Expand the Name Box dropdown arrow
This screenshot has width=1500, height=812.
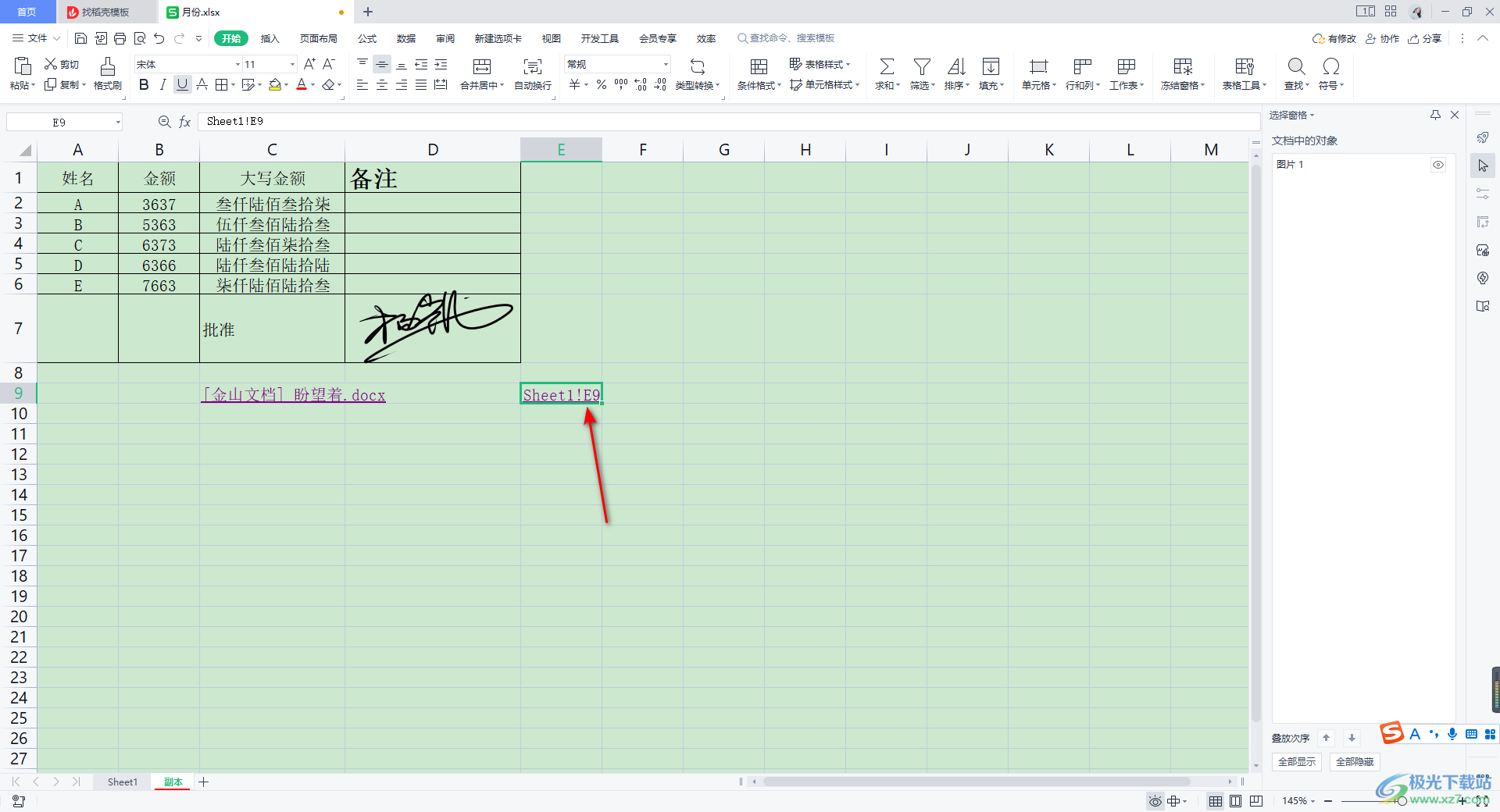[118, 123]
